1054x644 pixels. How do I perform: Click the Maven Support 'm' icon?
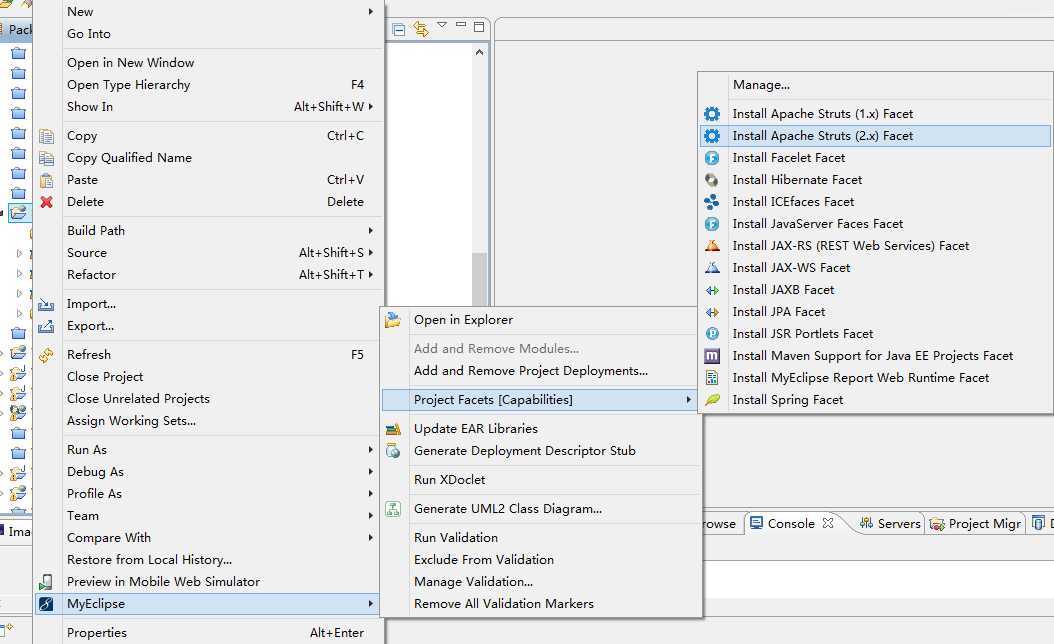(712, 356)
